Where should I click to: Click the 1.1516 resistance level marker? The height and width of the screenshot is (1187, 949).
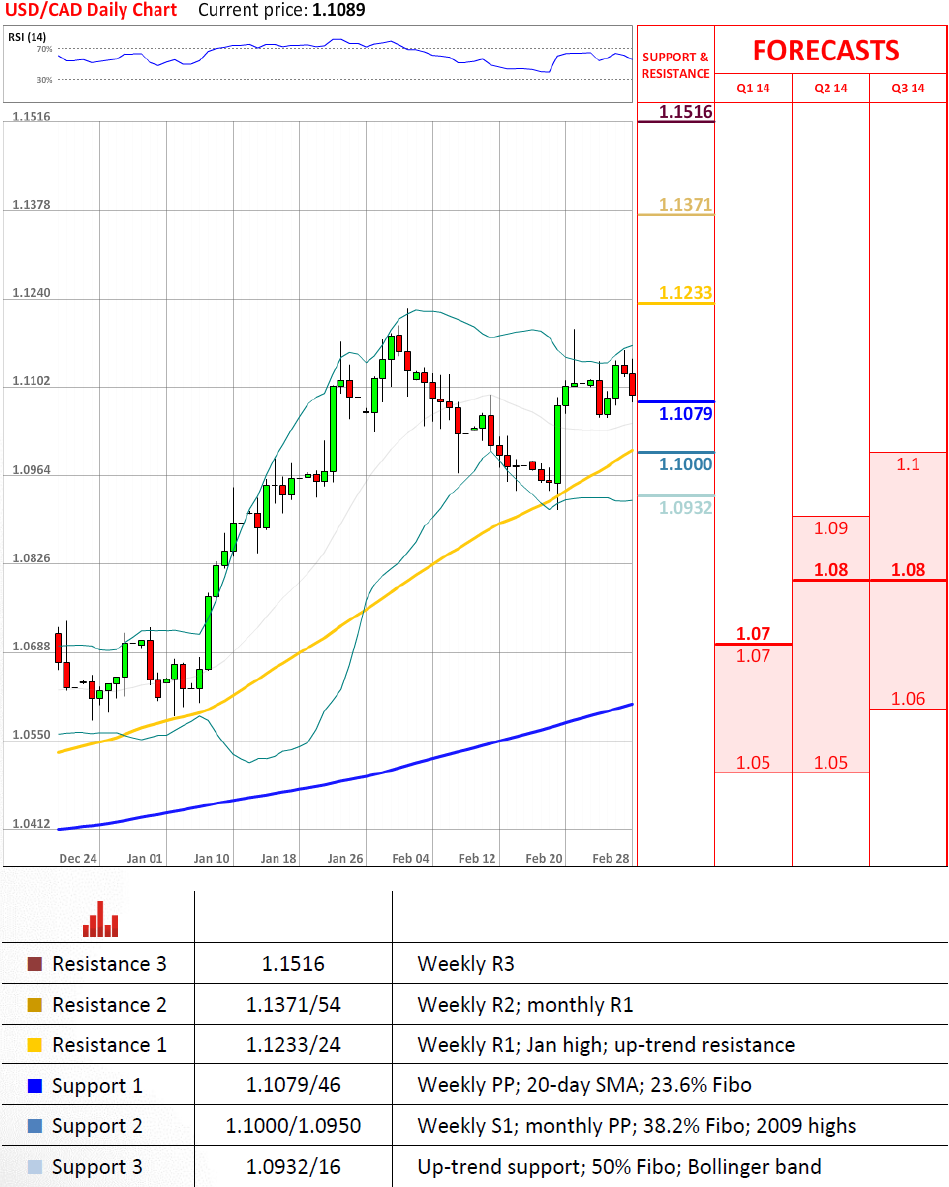point(686,112)
